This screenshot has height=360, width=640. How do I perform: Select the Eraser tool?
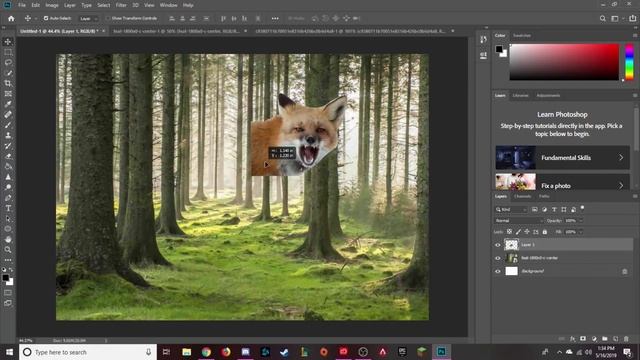(8, 156)
